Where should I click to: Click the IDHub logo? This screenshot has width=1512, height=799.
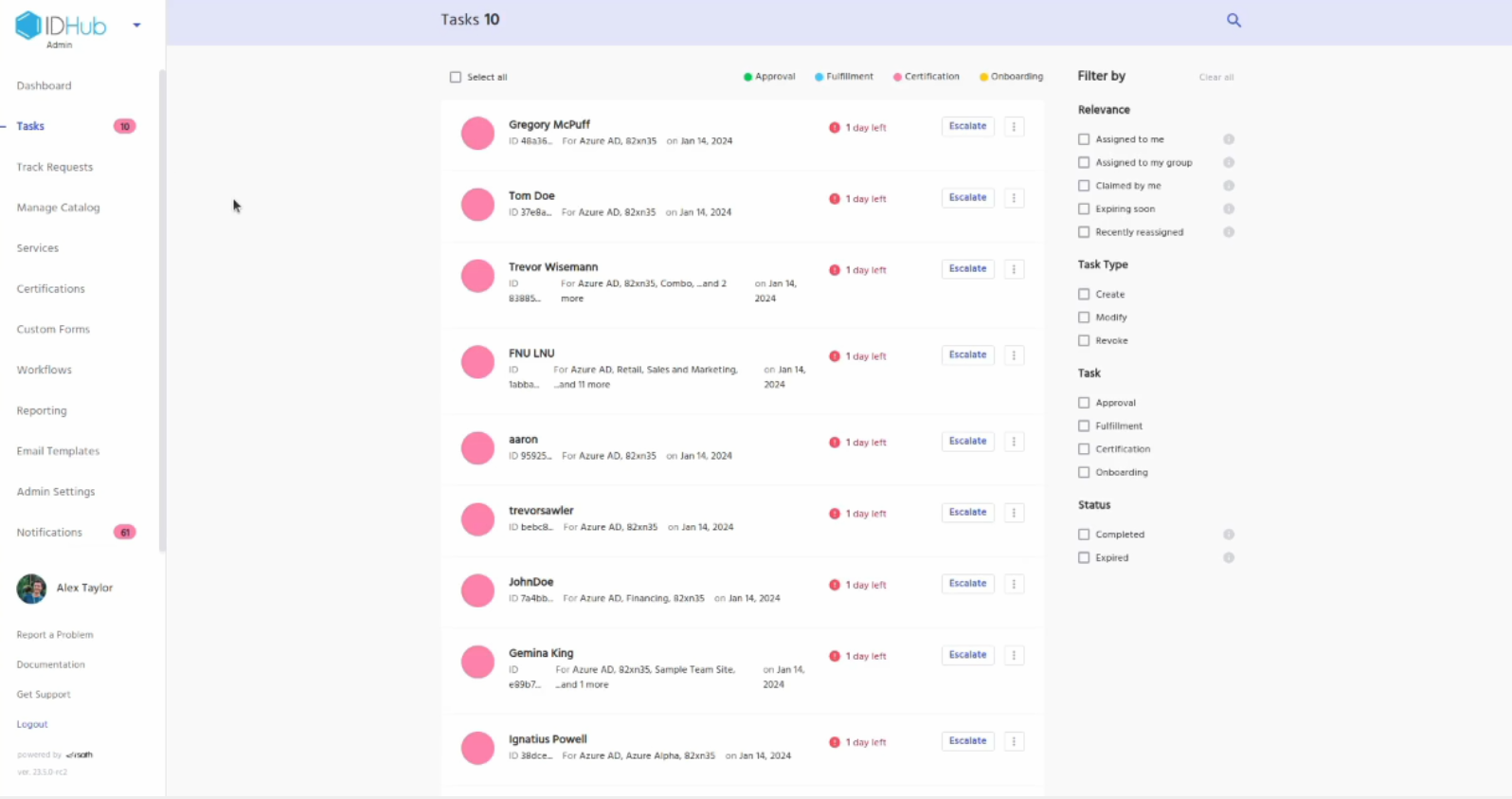pos(61,26)
